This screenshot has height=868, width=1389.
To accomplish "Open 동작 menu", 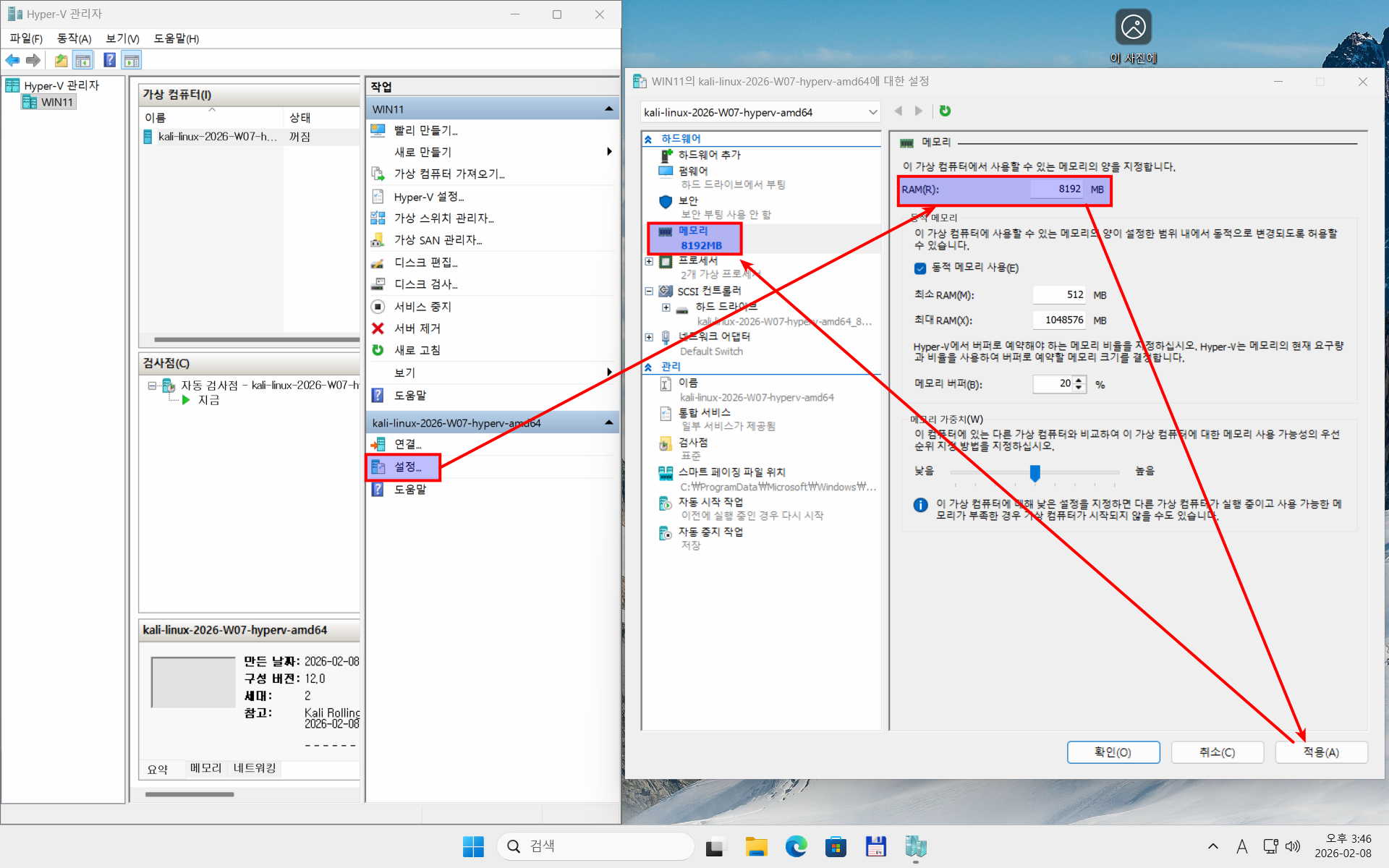I will point(75,38).
